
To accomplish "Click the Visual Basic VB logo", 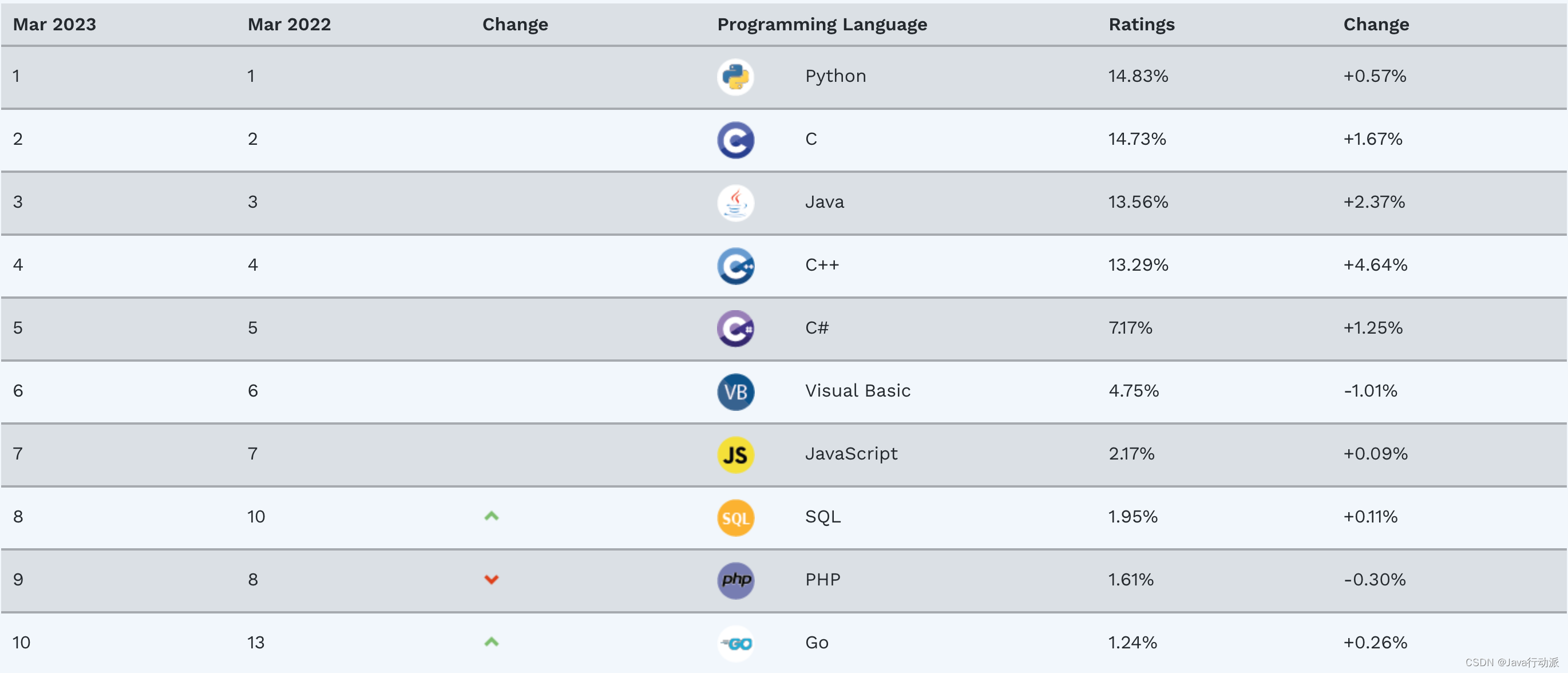I will point(735,392).
